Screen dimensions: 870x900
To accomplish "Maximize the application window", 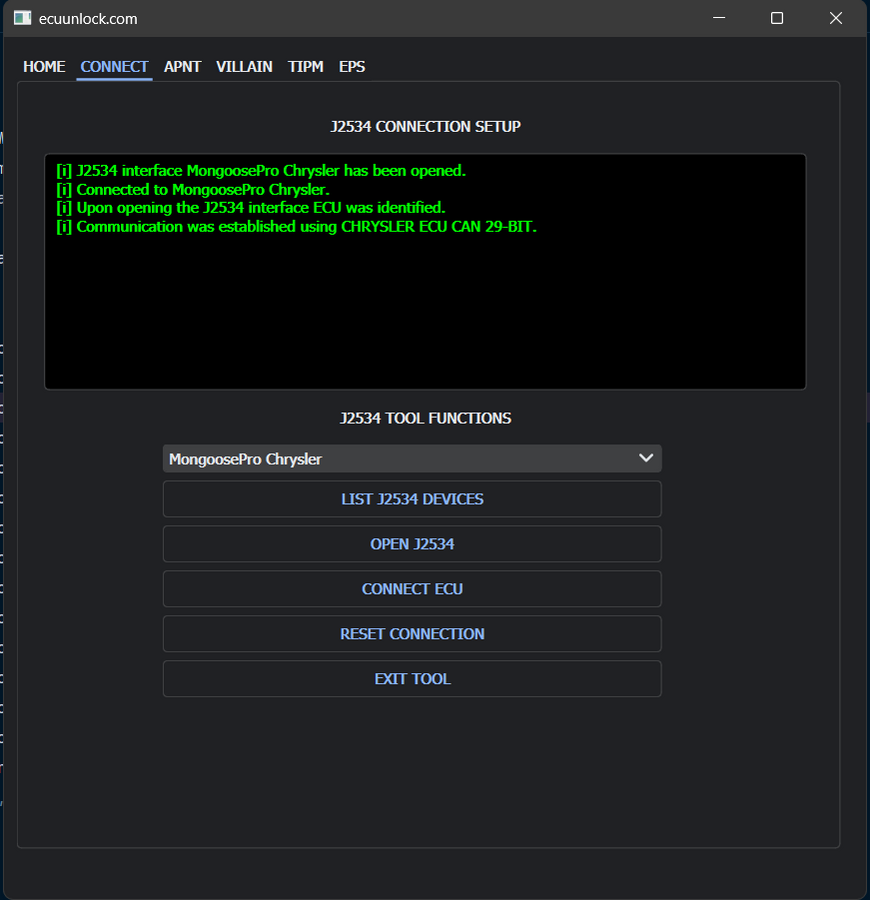I will pos(777,17).
